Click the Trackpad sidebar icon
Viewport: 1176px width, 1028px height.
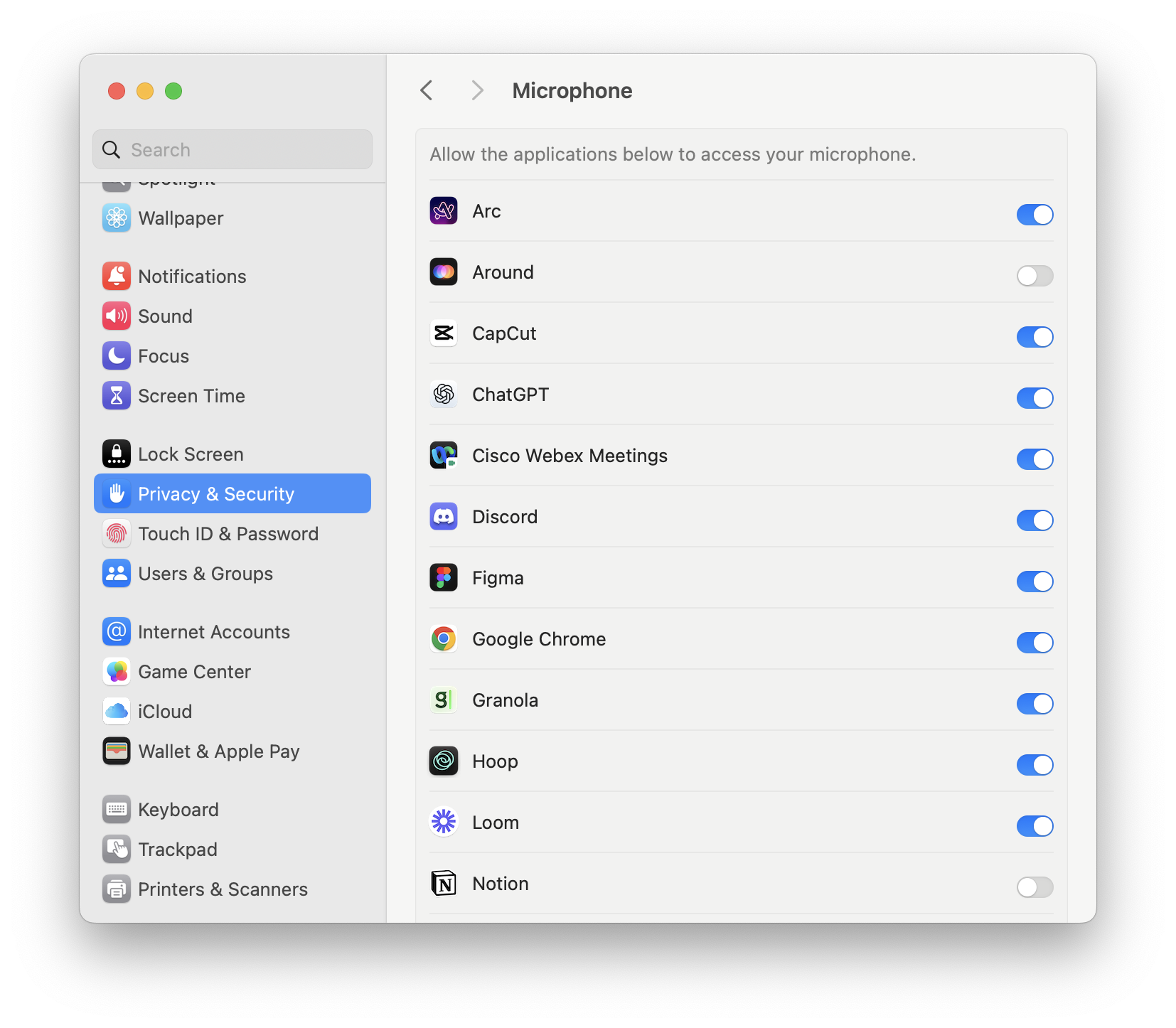click(117, 850)
